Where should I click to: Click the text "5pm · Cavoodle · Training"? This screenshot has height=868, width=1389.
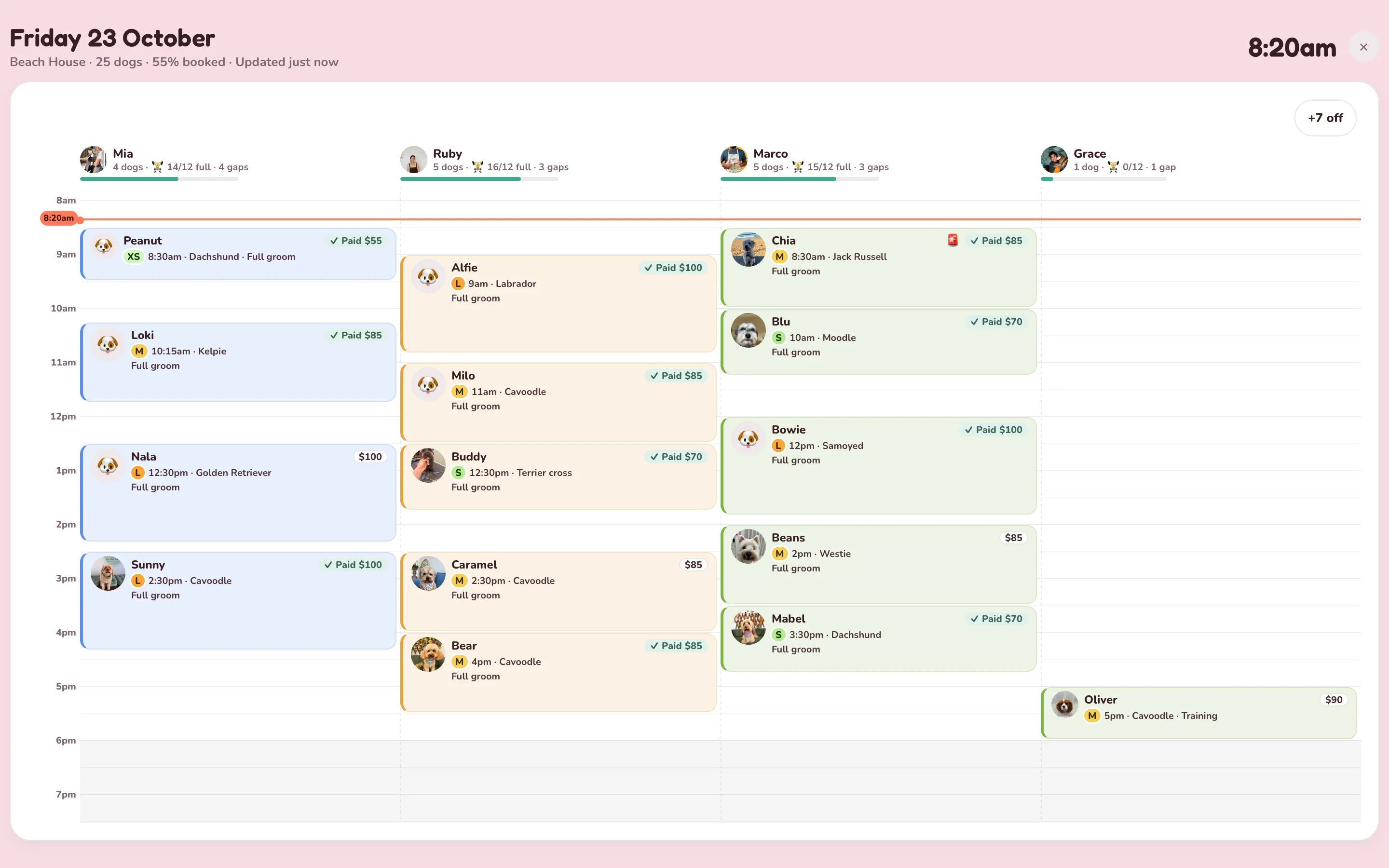(x=1160, y=716)
